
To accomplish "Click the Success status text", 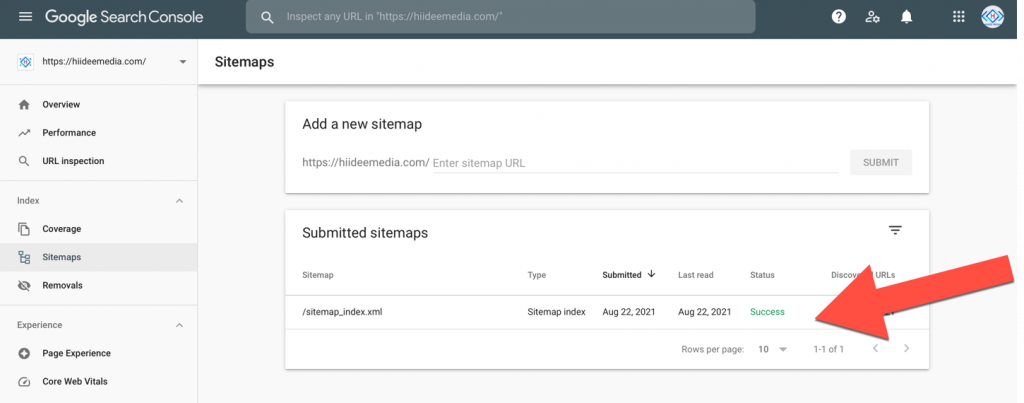I will click(x=767, y=312).
